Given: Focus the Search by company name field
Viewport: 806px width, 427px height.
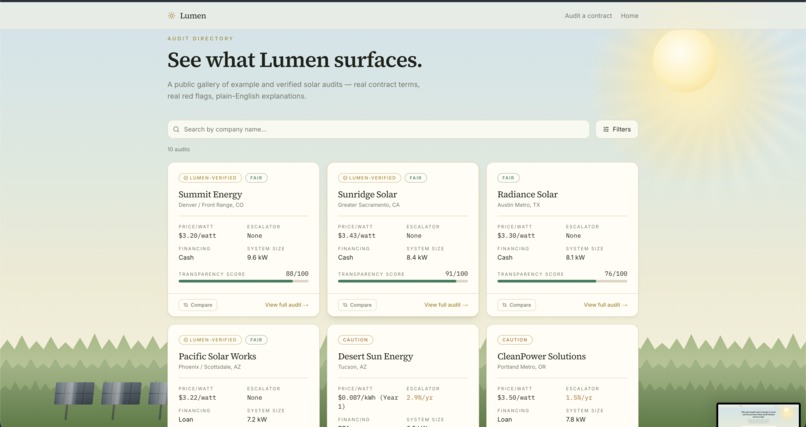Looking at the screenshot, I should (x=378, y=129).
